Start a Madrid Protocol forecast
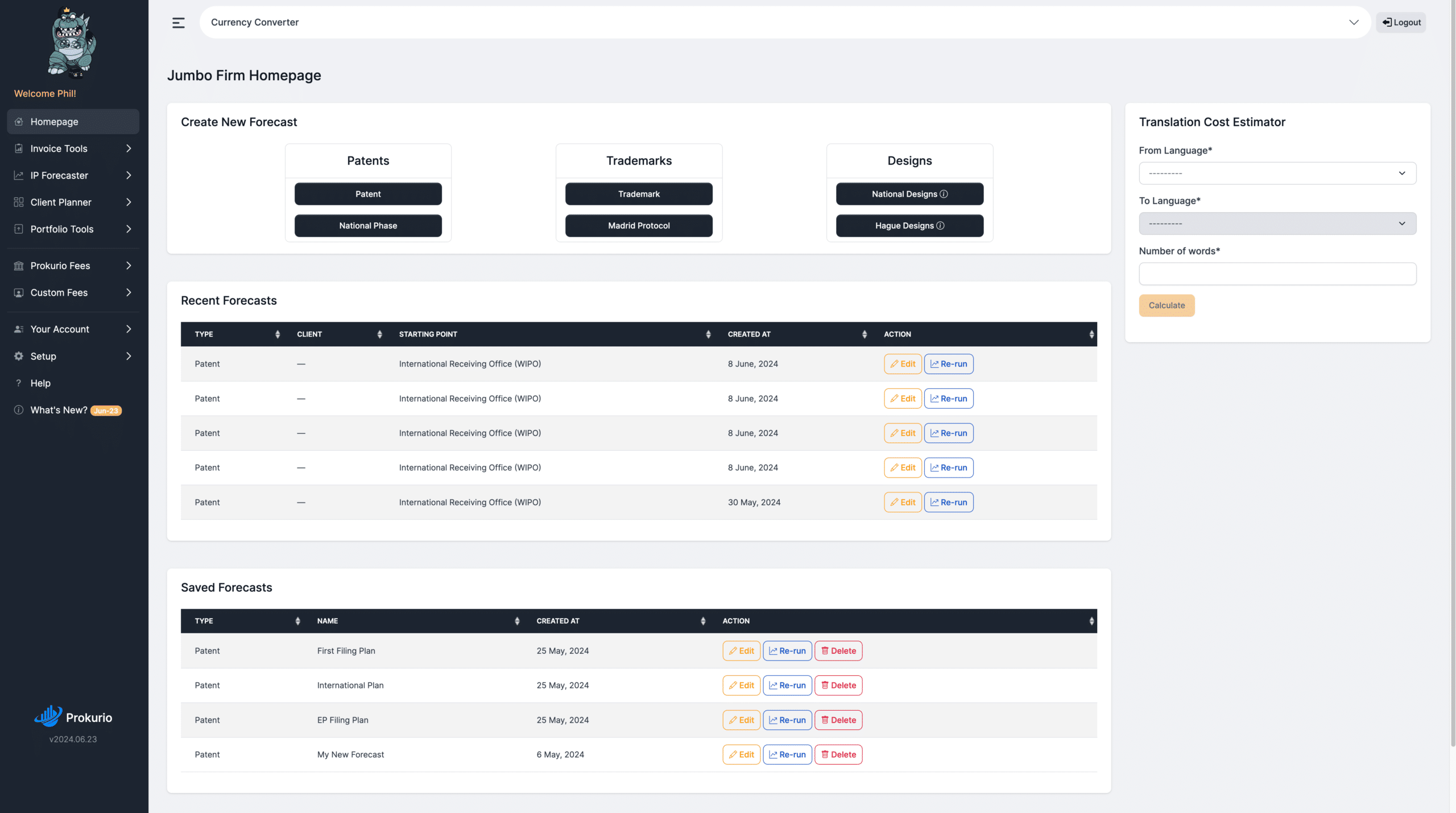 (639, 226)
